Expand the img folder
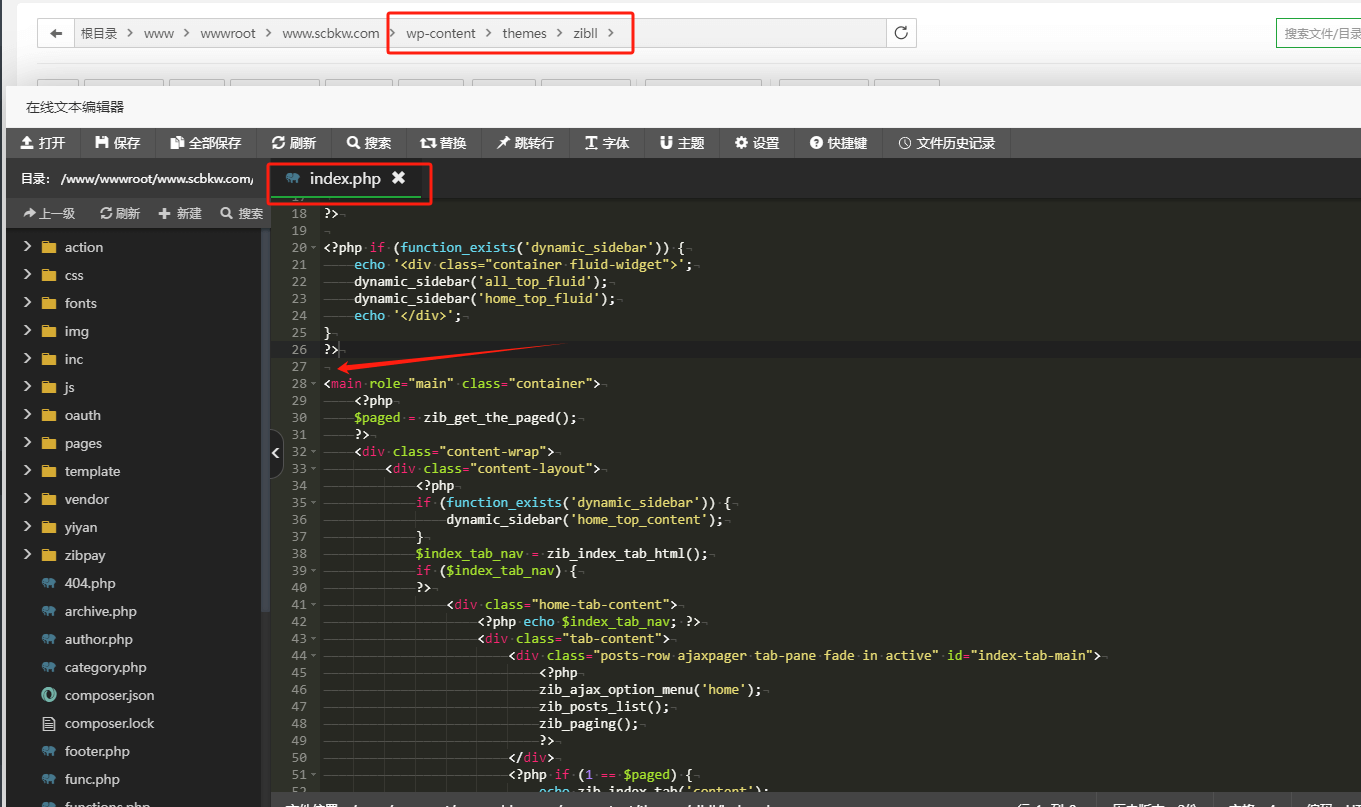Screen dimensions: 1361x807 click(27, 331)
